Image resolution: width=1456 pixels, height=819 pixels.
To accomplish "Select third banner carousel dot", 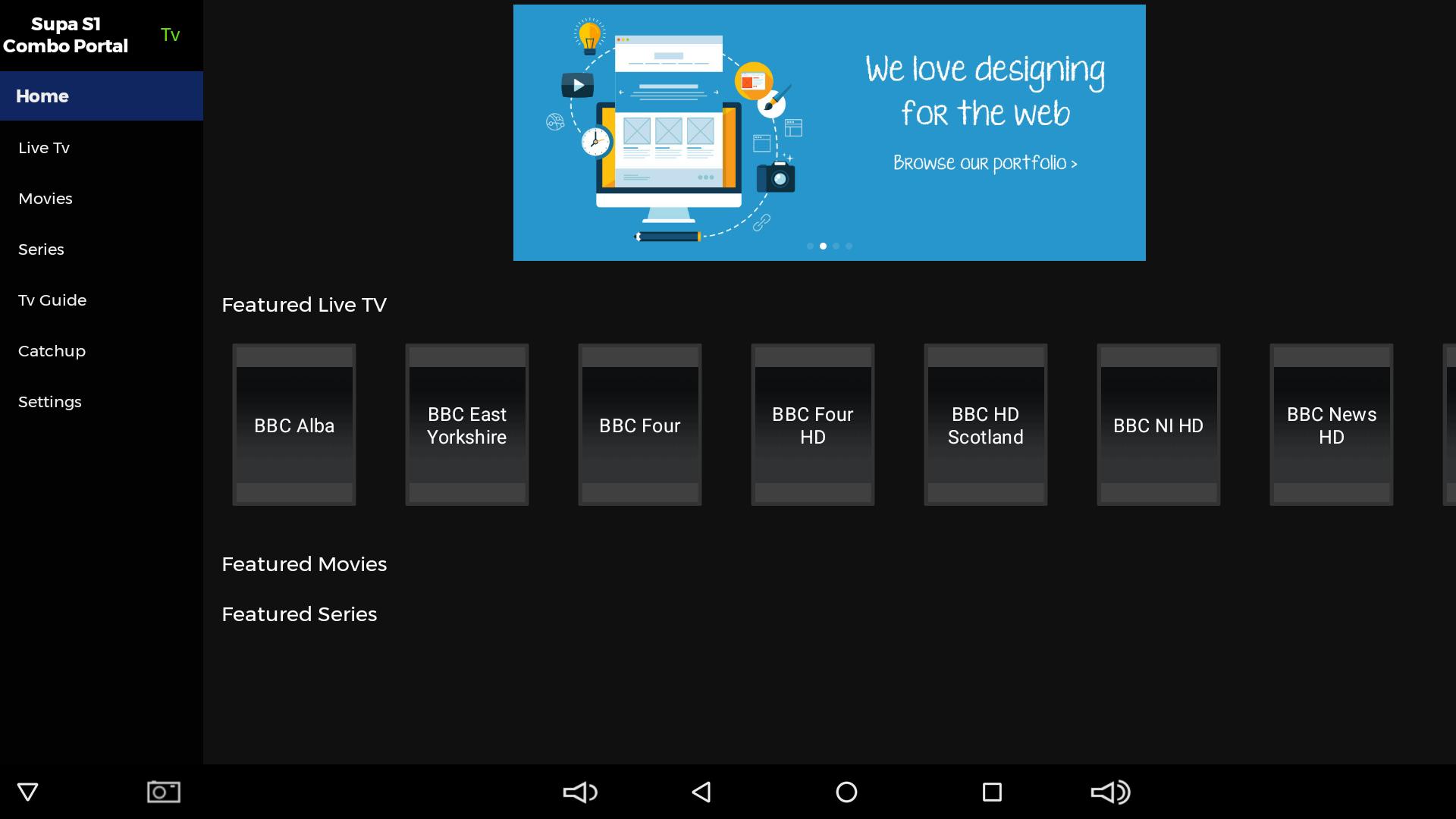I will (836, 246).
